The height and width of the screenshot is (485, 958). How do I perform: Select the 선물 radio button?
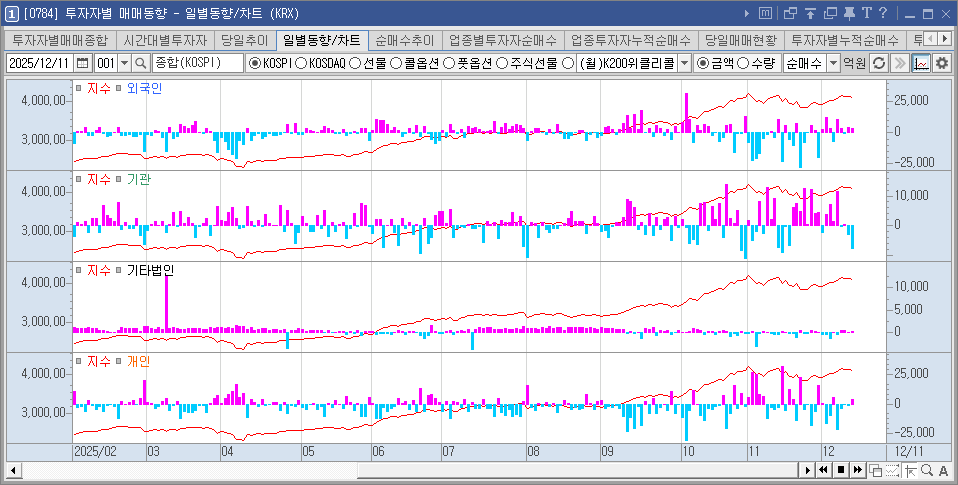354,63
